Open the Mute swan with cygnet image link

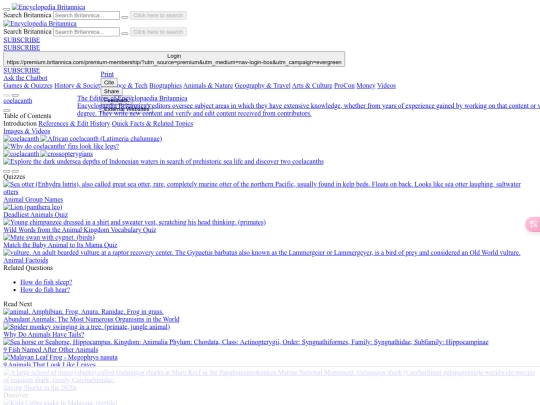(49, 237)
